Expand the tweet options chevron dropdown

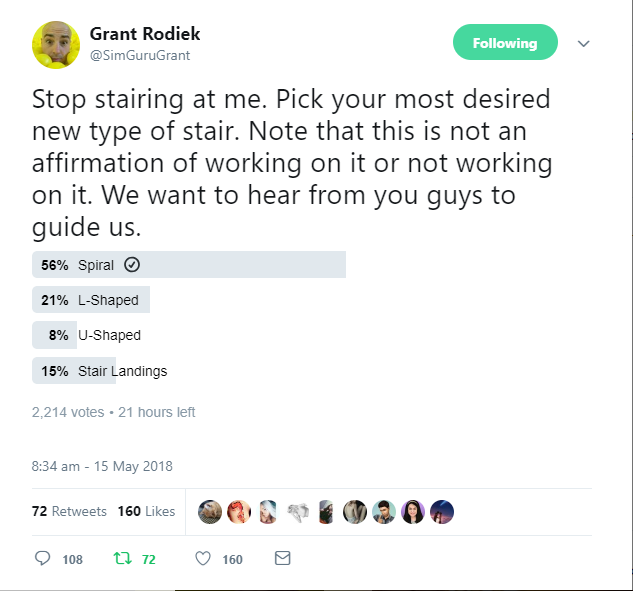(x=583, y=43)
